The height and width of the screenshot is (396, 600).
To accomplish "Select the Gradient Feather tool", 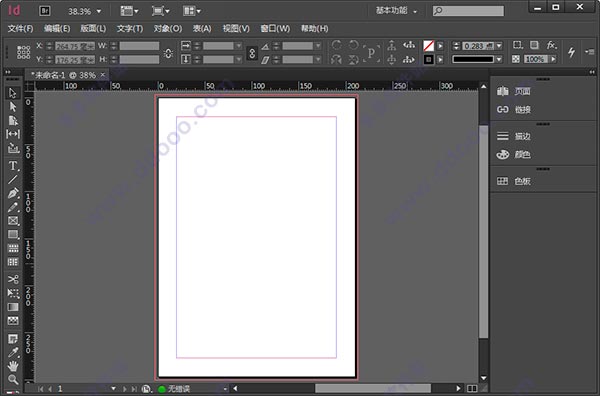I will tap(13, 321).
